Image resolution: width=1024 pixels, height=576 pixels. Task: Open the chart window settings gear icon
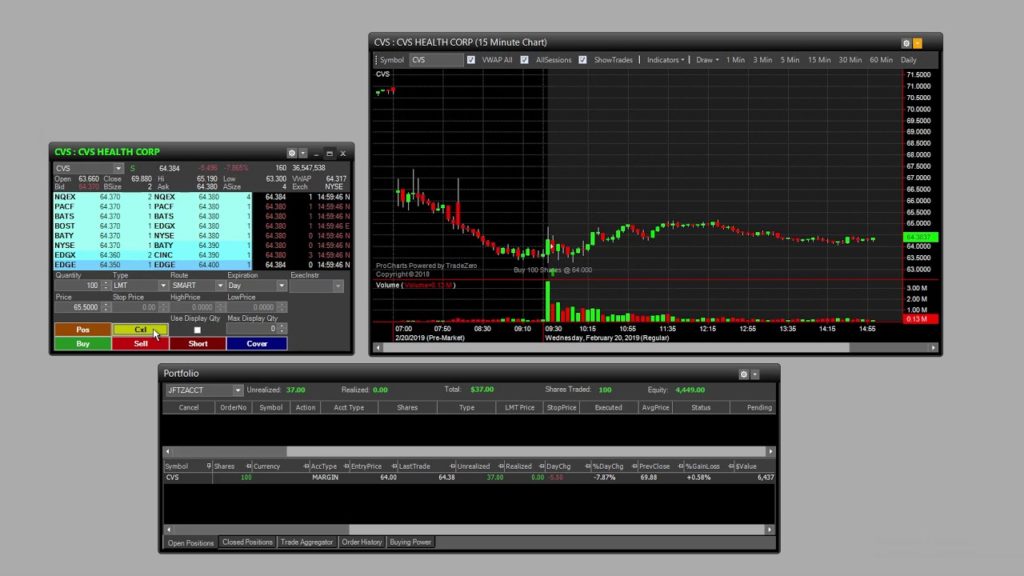[x=905, y=44]
